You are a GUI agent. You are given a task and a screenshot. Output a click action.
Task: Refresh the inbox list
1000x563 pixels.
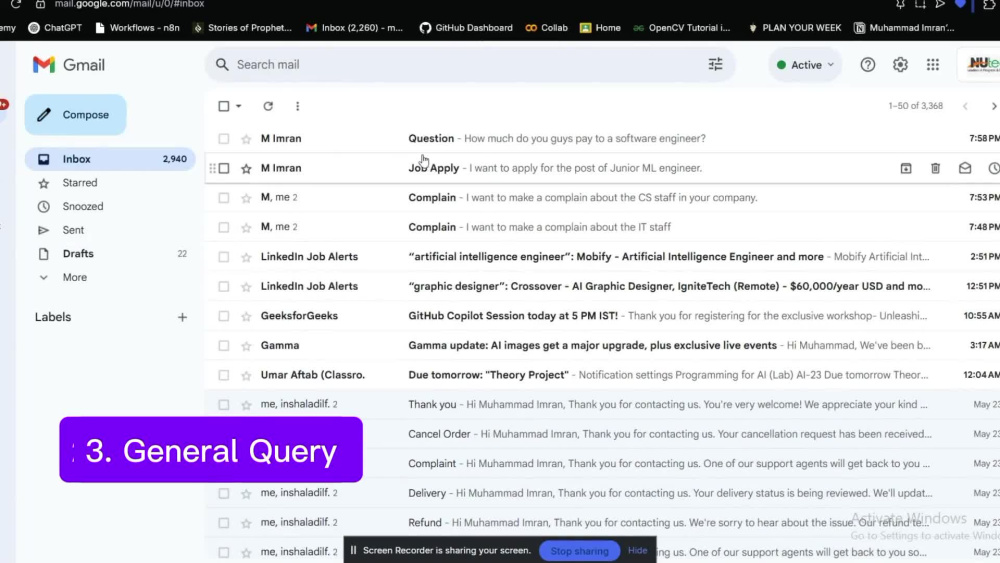click(268, 106)
